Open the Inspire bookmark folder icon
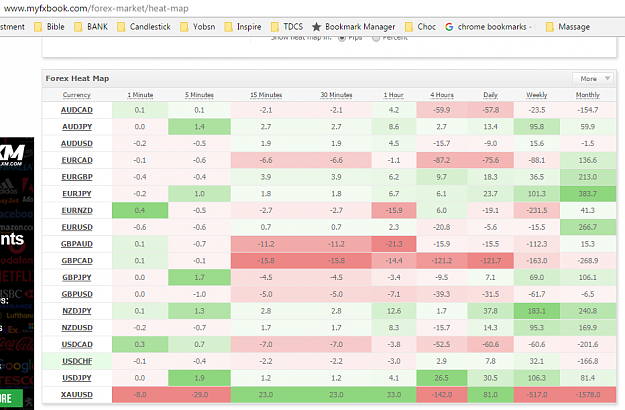 (x=228, y=27)
